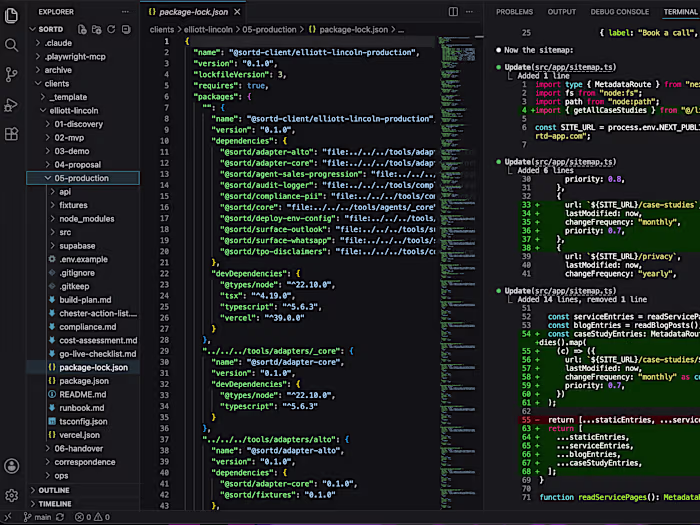700x525 pixels.
Task: Open runbook.md file
Action: 83,408
